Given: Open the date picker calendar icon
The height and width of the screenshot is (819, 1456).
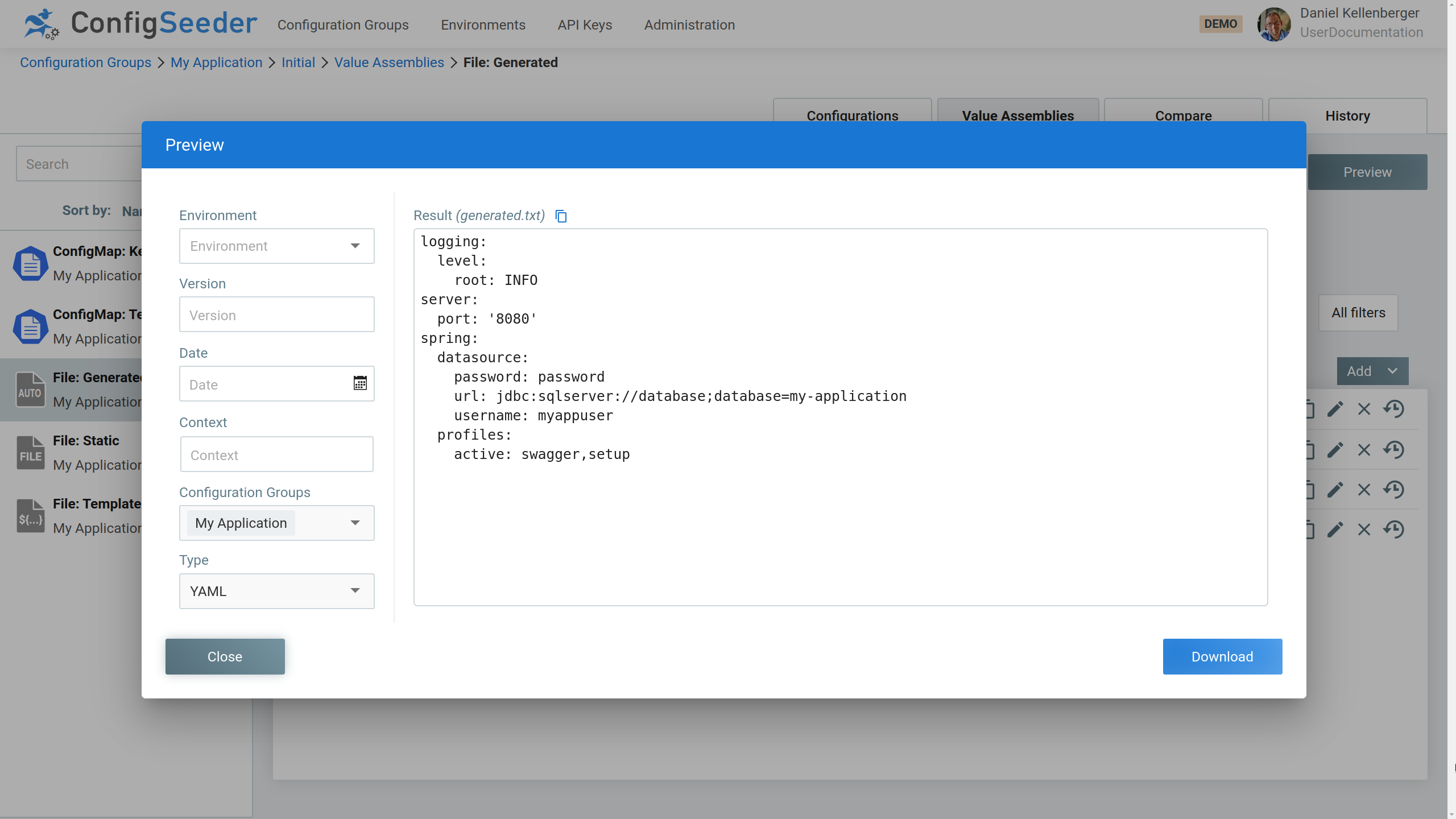Looking at the screenshot, I should (x=360, y=383).
